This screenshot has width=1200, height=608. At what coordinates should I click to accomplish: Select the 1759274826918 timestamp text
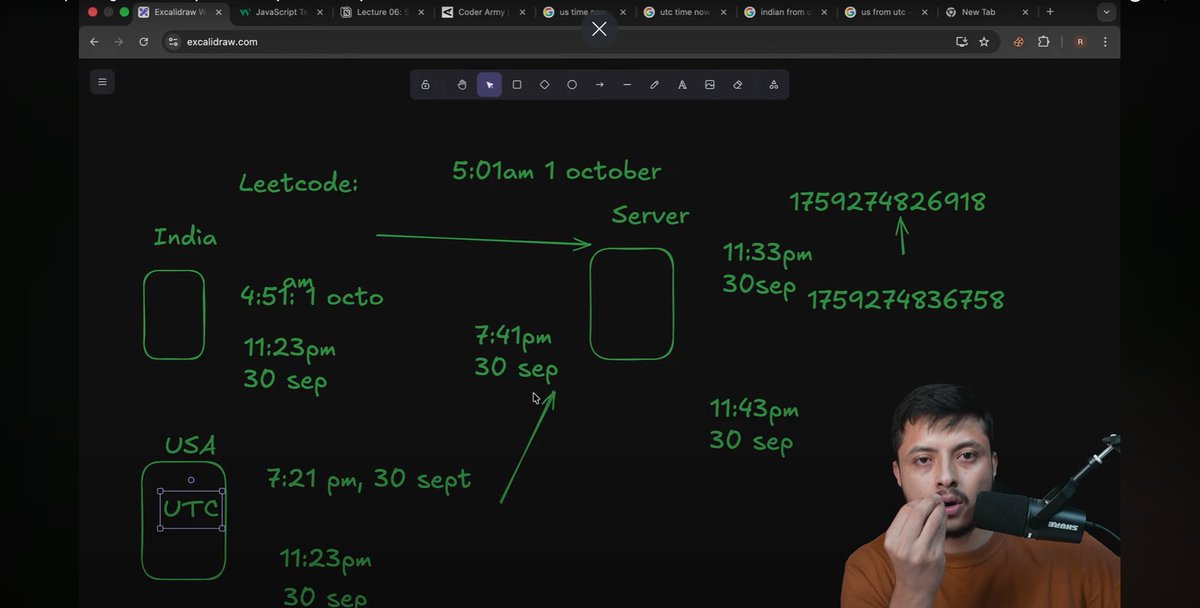[x=888, y=201]
